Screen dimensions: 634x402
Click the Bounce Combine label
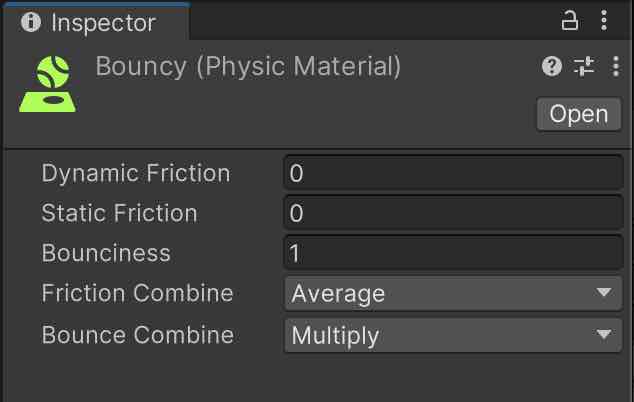click(x=137, y=335)
